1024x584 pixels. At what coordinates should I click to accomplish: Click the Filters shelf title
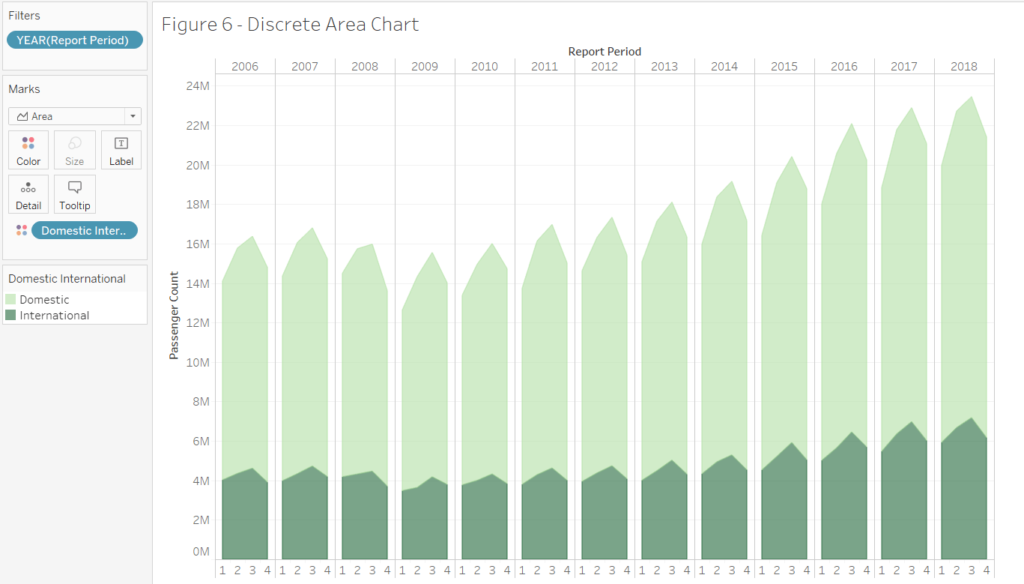click(24, 16)
